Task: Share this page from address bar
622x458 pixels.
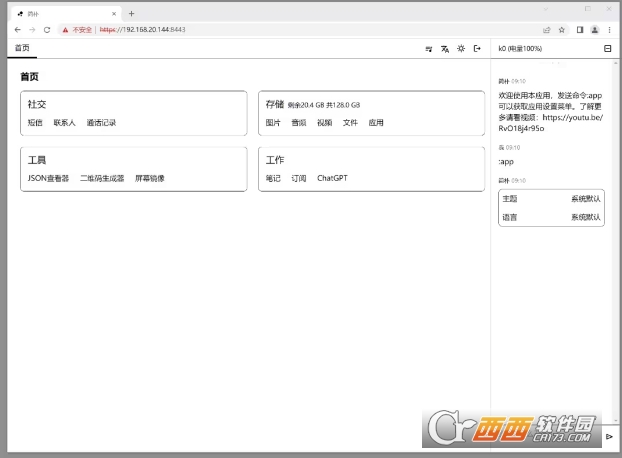Action: tap(547, 30)
